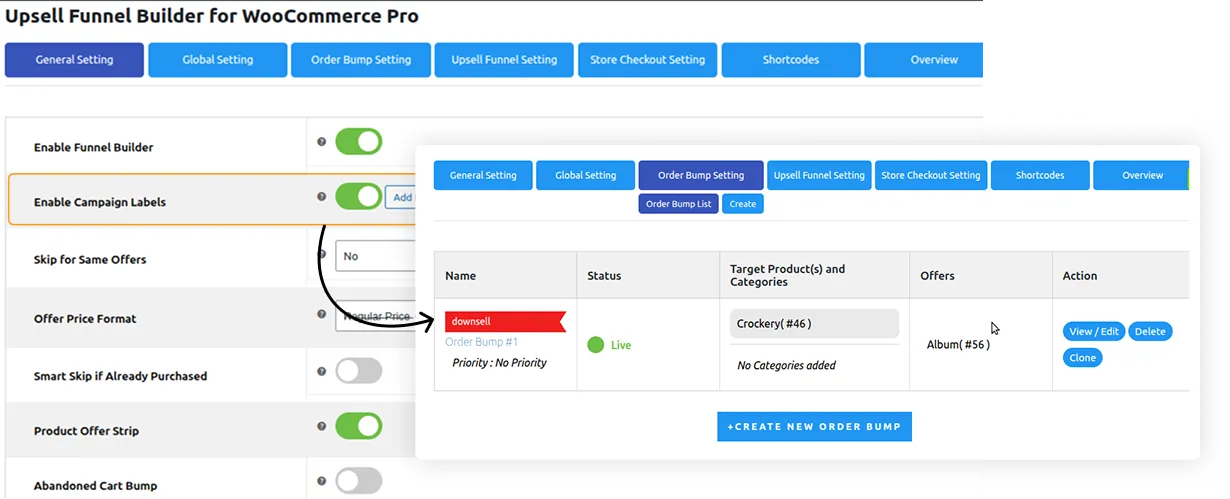
Task: Select Shortcodes tab in popup panel
Action: pos(1040,175)
